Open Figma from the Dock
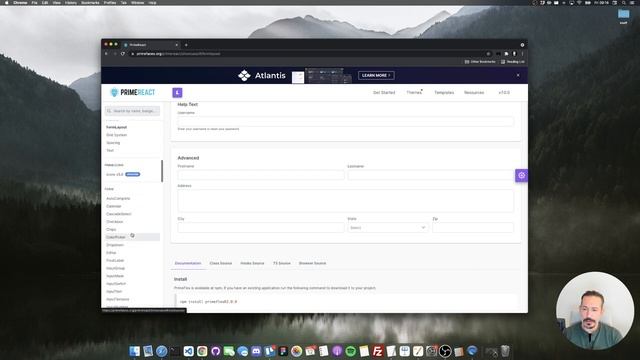The width and height of the screenshot is (640, 360). pyautogui.click(x=283, y=351)
